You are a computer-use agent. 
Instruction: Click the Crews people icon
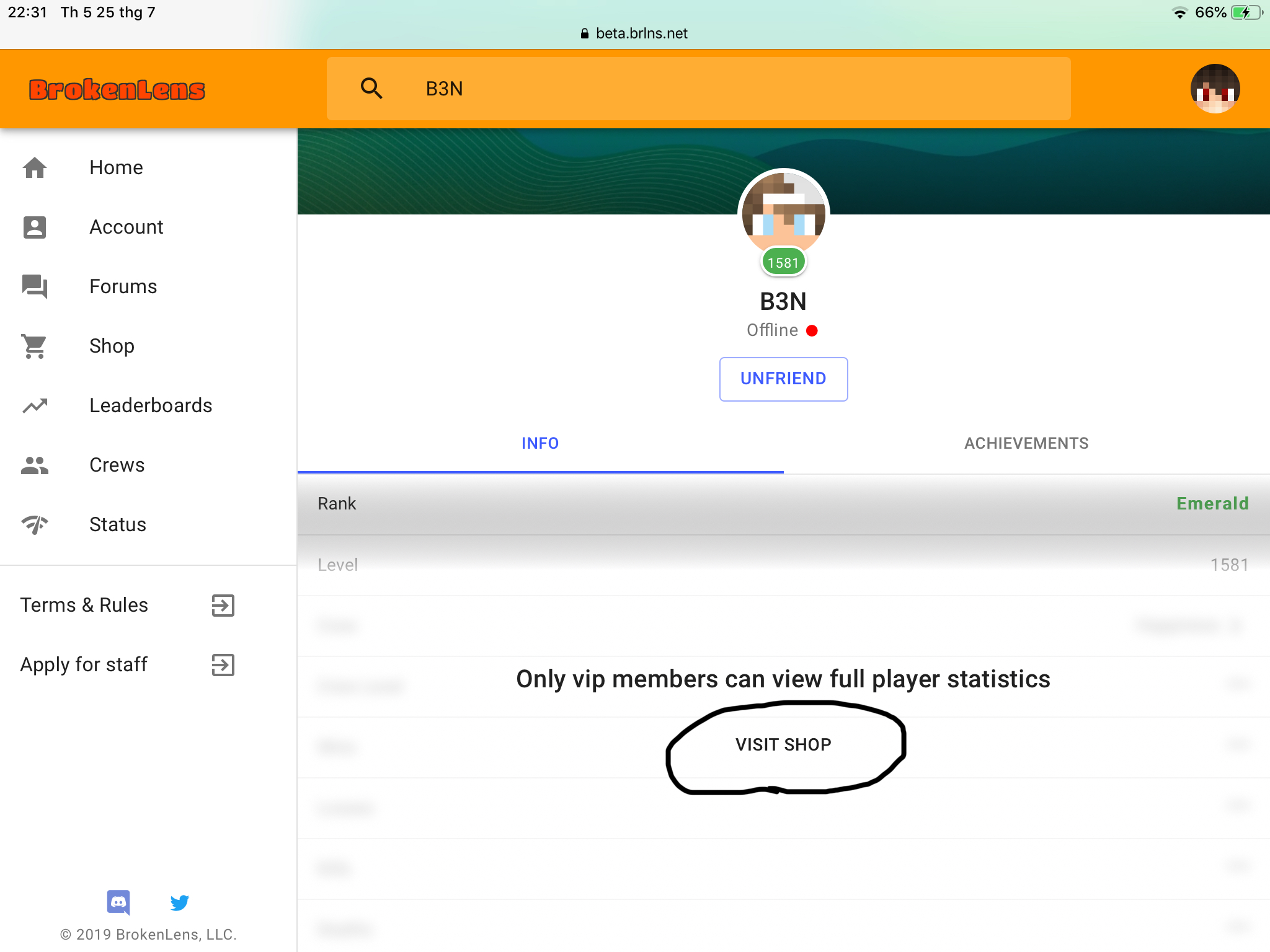coord(35,465)
